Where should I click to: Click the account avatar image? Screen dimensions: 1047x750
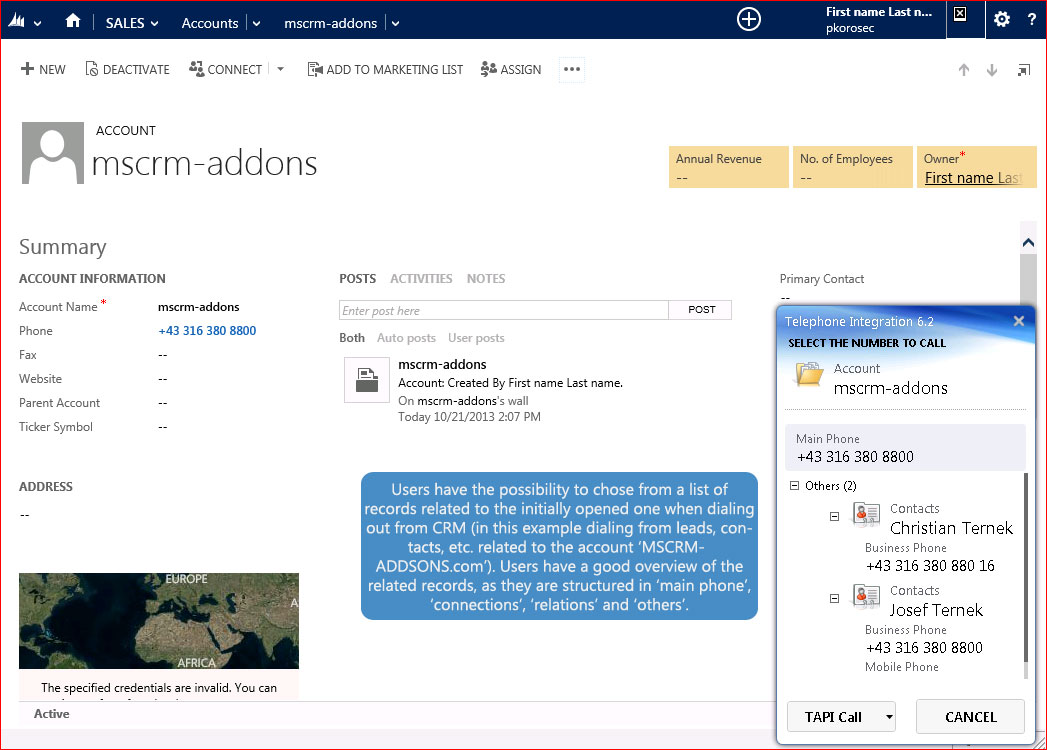tap(53, 153)
